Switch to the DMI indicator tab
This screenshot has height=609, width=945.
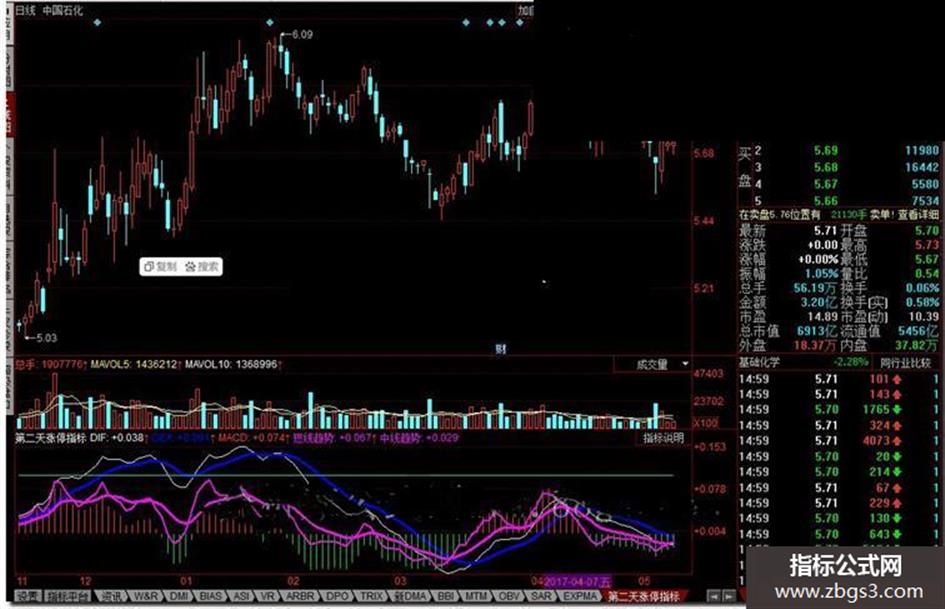[x=178, y=596]
